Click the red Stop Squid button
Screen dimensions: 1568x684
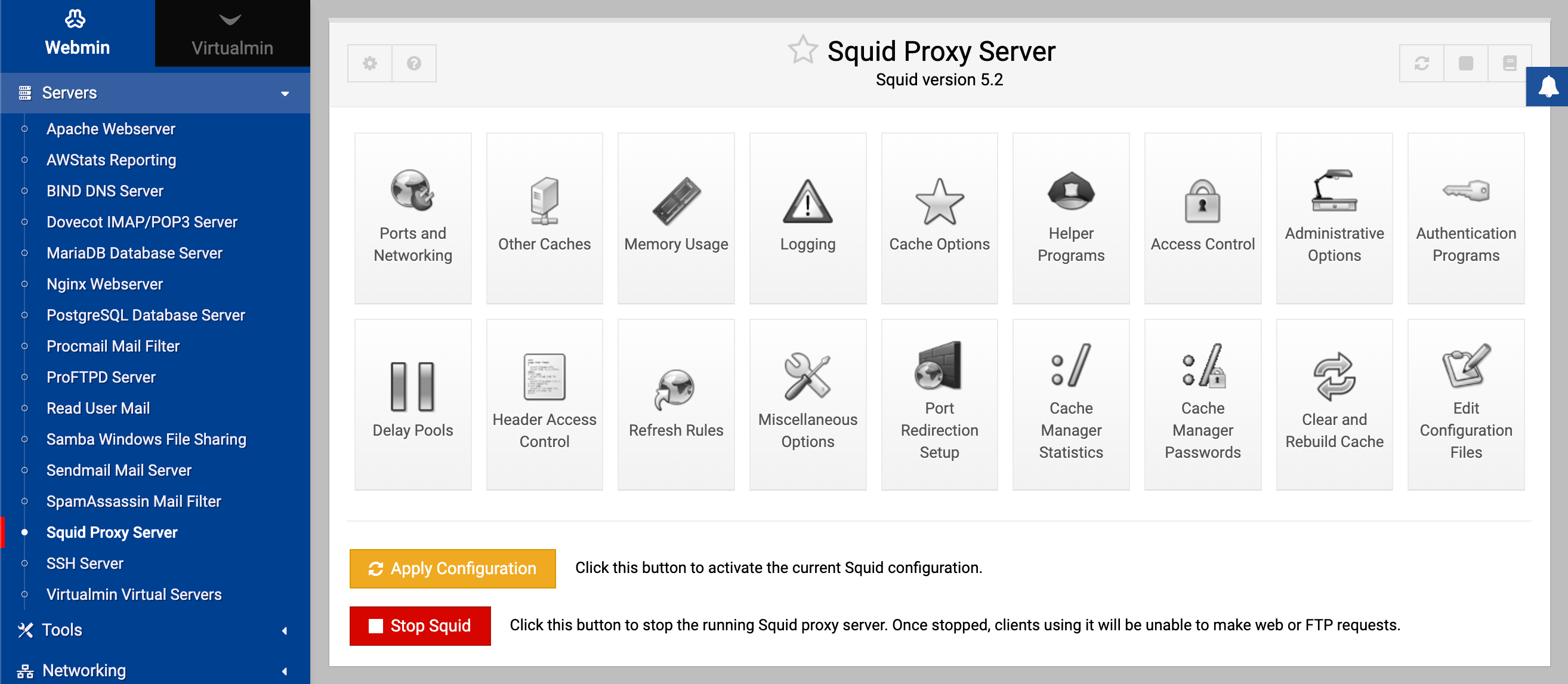point(419,626)
